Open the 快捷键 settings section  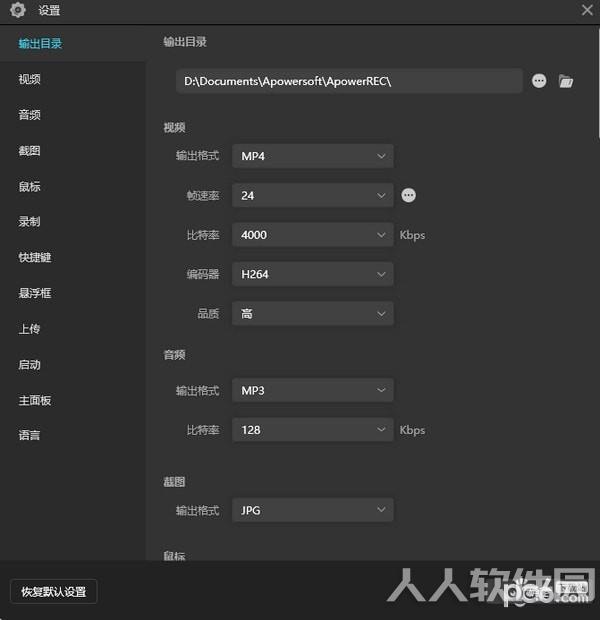(x=35, y=257)
